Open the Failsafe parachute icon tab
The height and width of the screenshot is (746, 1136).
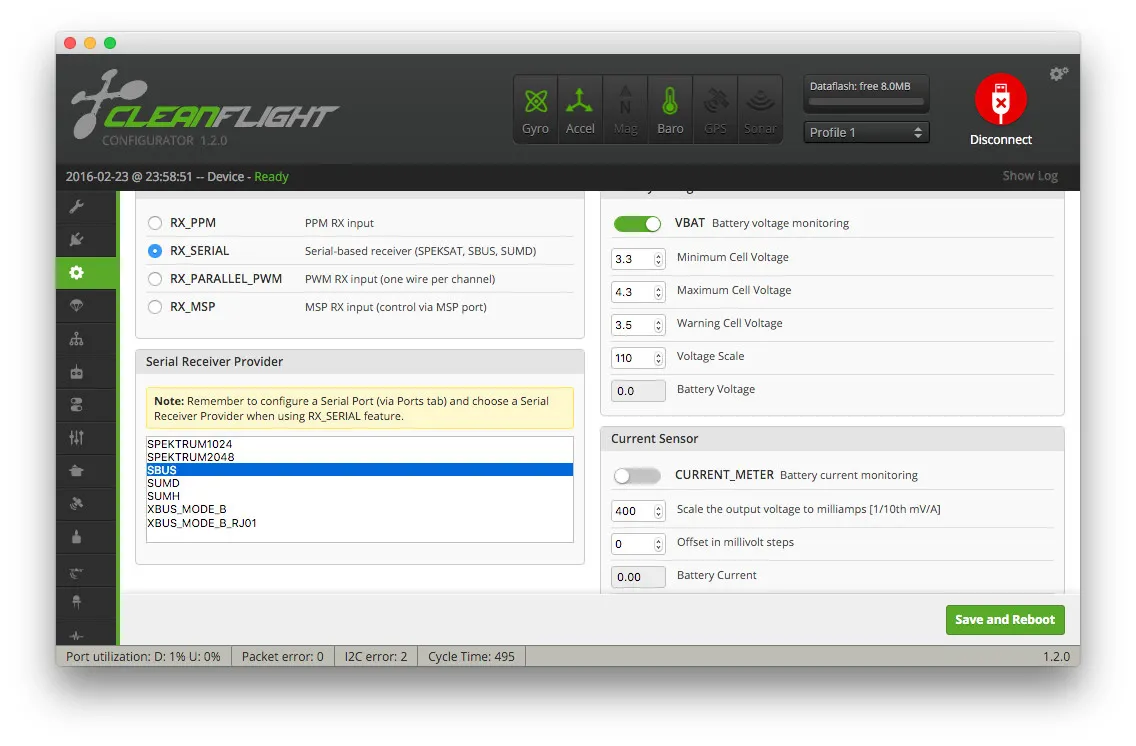click(77, 306)
